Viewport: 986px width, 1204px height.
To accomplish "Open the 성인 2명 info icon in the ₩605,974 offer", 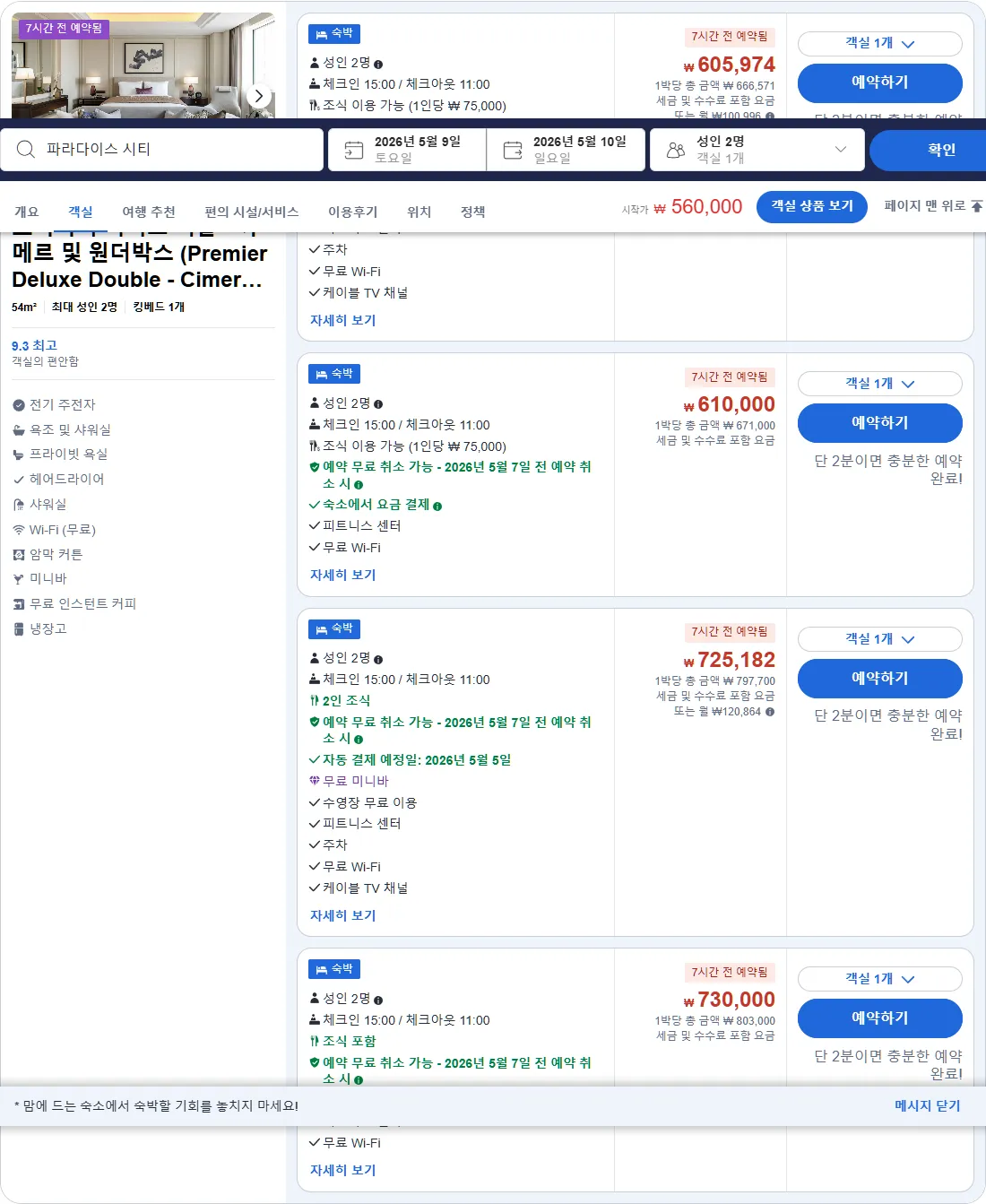I will coord(378,64).
